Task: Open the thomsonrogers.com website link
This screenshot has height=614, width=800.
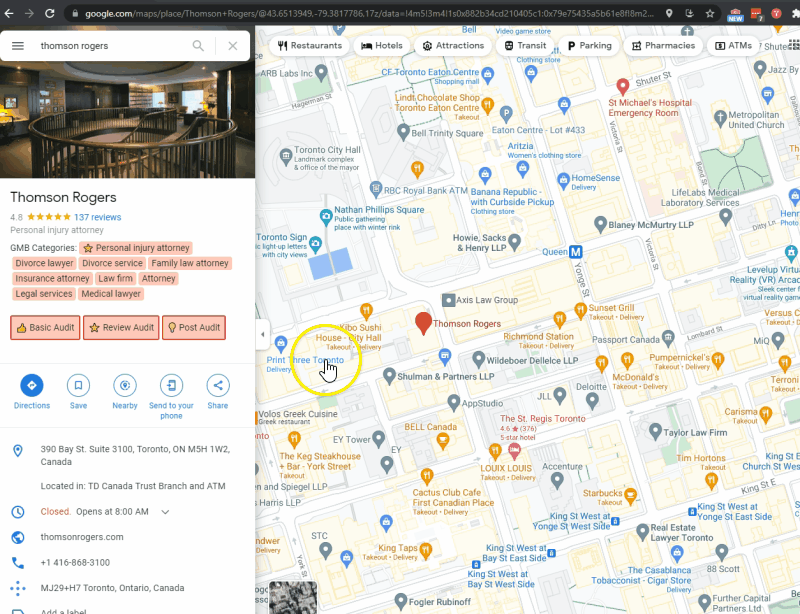Action: [82, 537]
